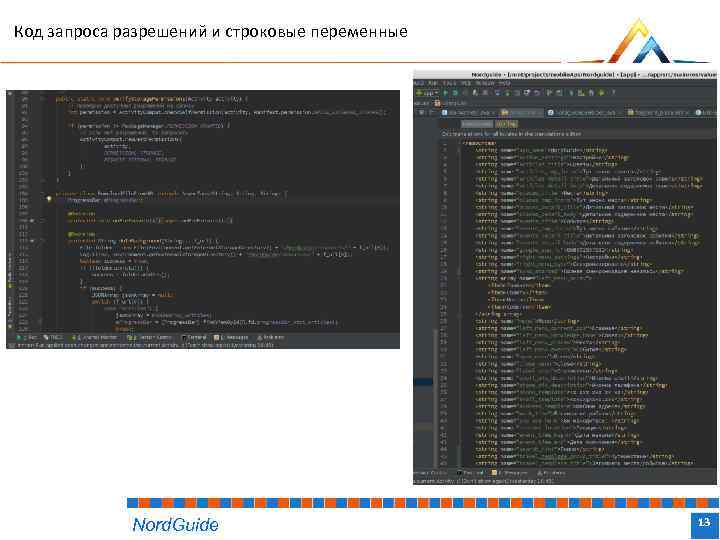Click the Help question mark icon in right IDE toolbar
720x540 pixels.
click(x=613, y=93)
